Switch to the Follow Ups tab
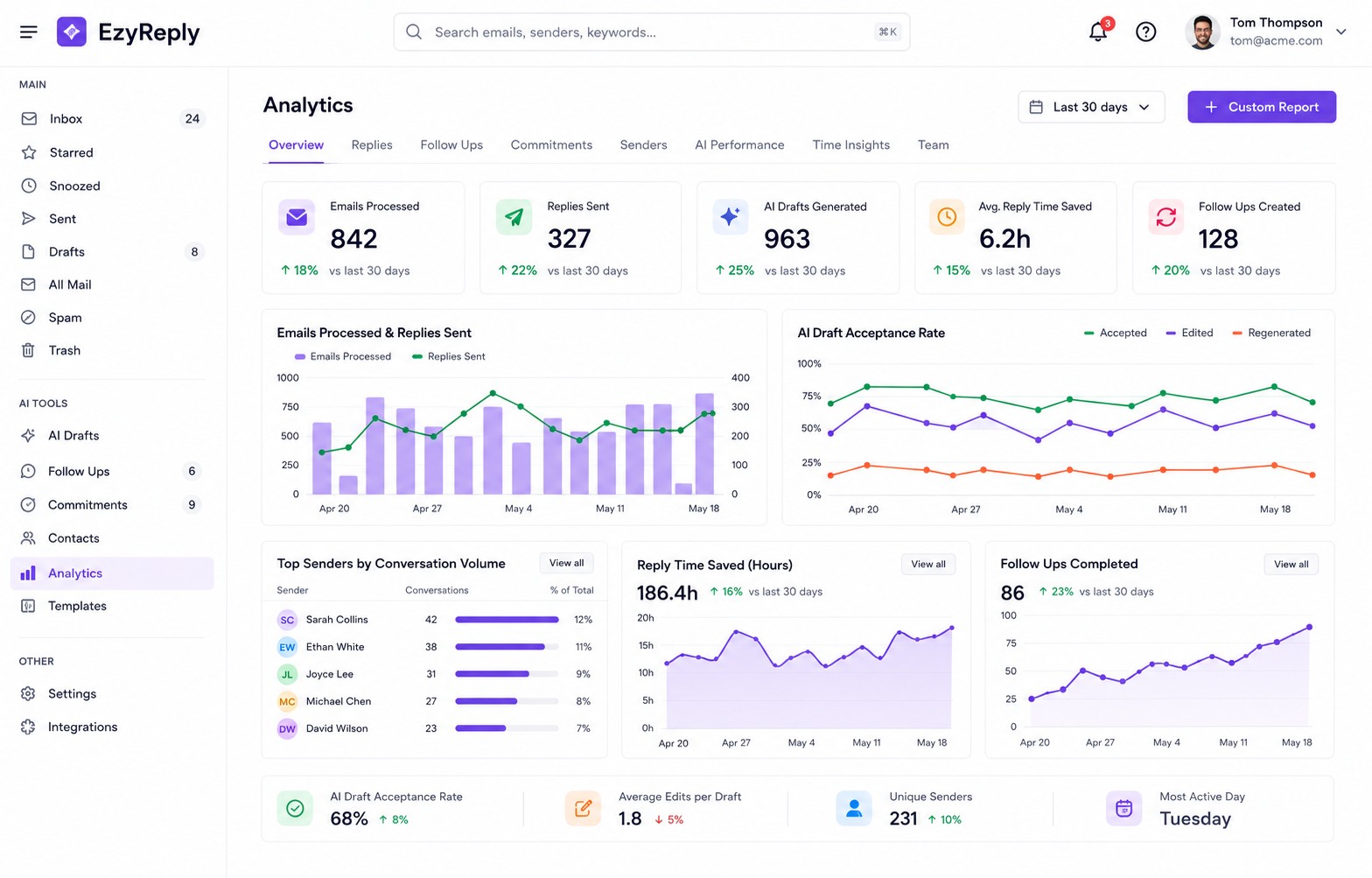Viewport: 1372px width, 878px height. [x=451, y=145]
